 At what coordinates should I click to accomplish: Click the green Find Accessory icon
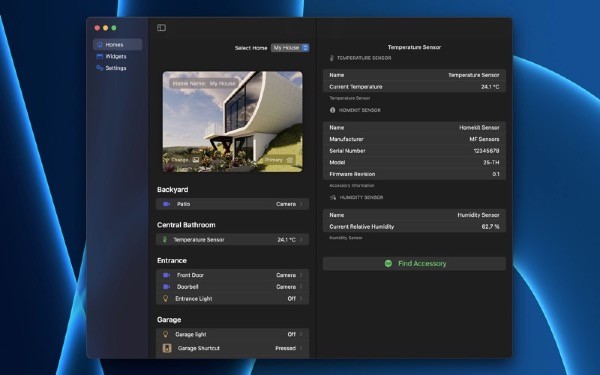pos(388,264)
